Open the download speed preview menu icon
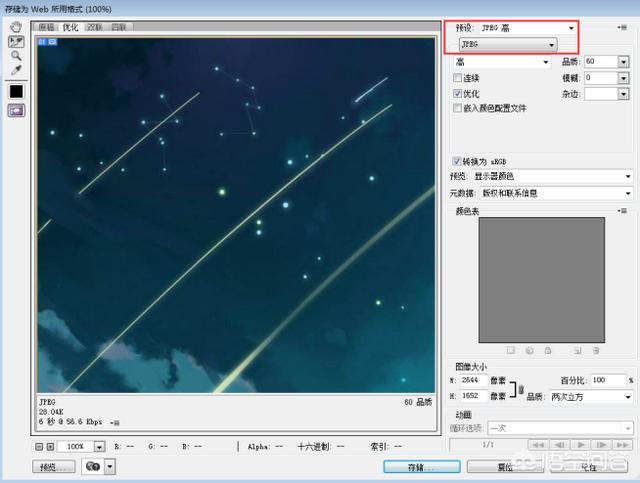The height and width of the screenshot is (483, 640). coord(115,423)
